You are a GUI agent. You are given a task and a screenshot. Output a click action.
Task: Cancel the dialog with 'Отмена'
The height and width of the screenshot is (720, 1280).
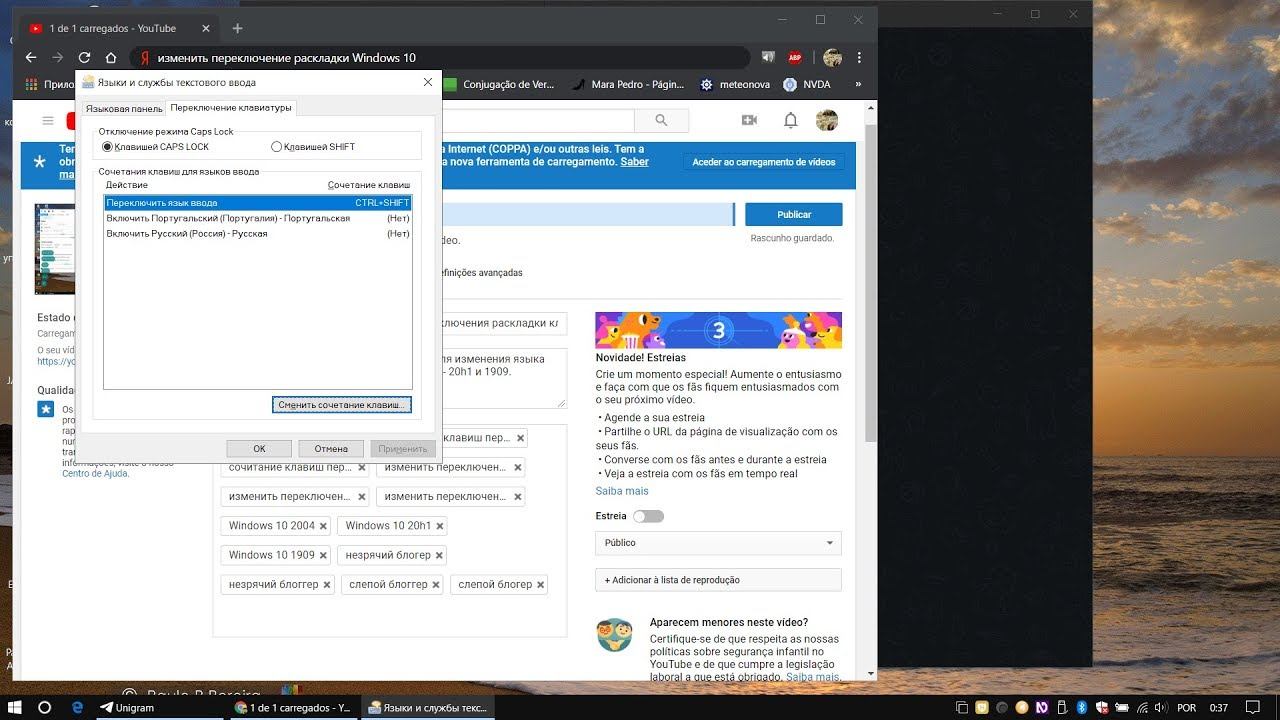tap(331, 449)
